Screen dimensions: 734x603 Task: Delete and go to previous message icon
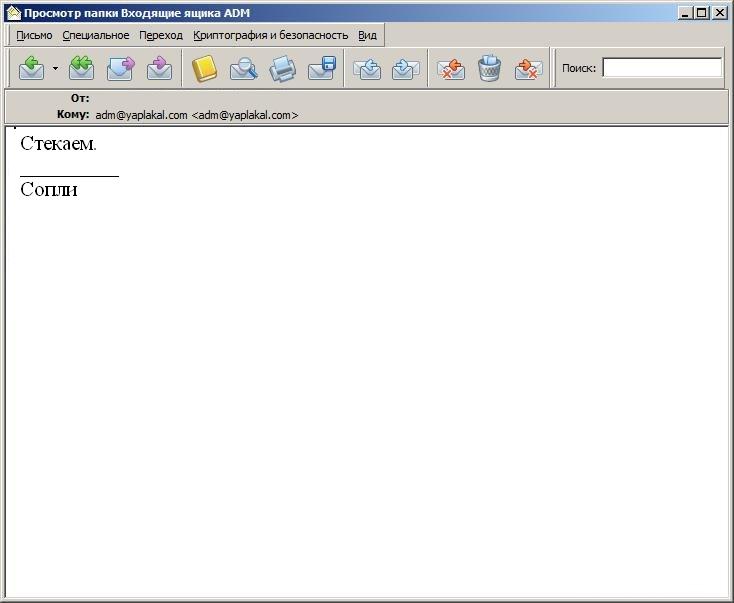450,68
